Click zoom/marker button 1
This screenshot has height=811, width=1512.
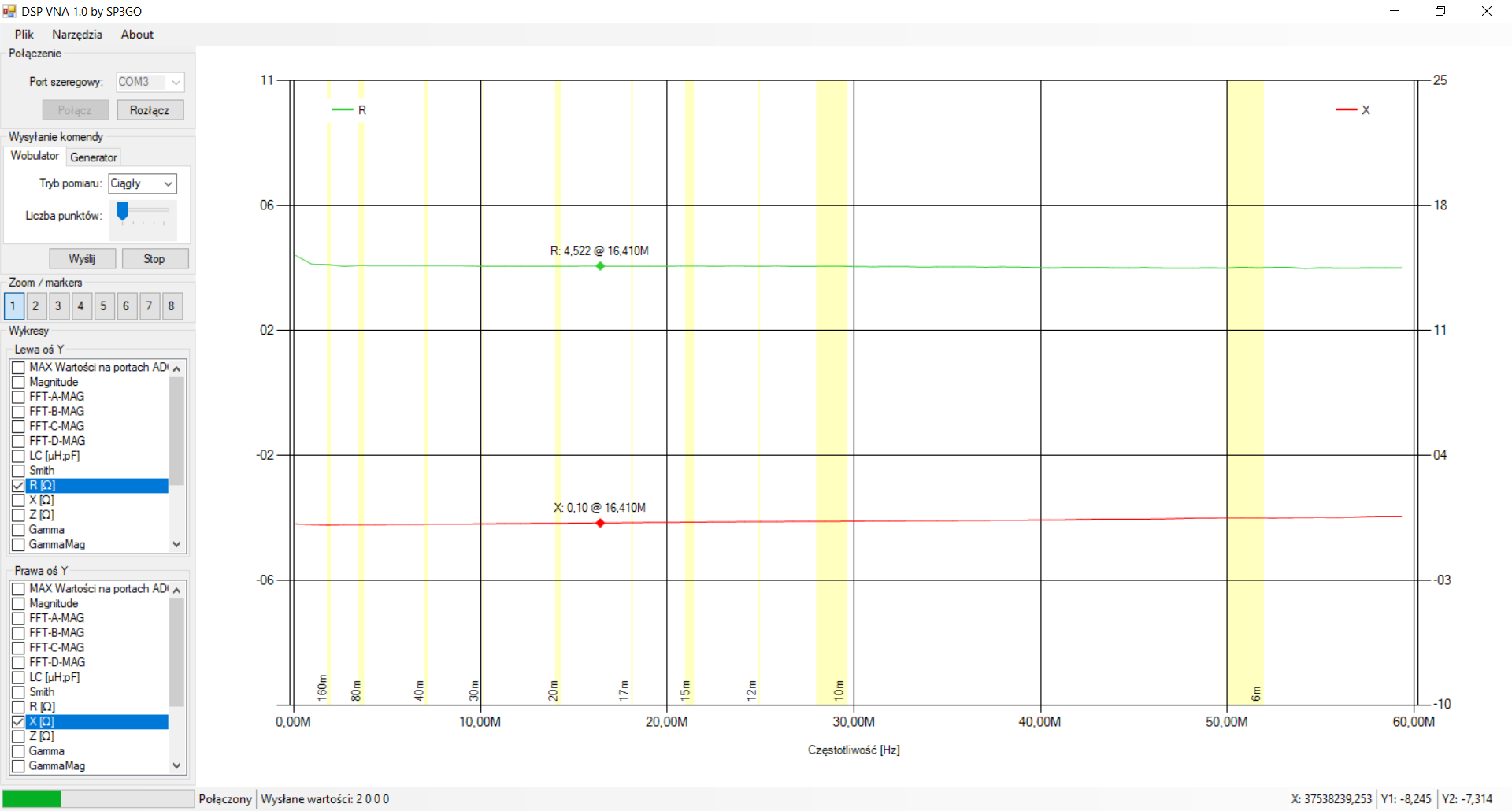pyautogui.click(x=13, y=306)
